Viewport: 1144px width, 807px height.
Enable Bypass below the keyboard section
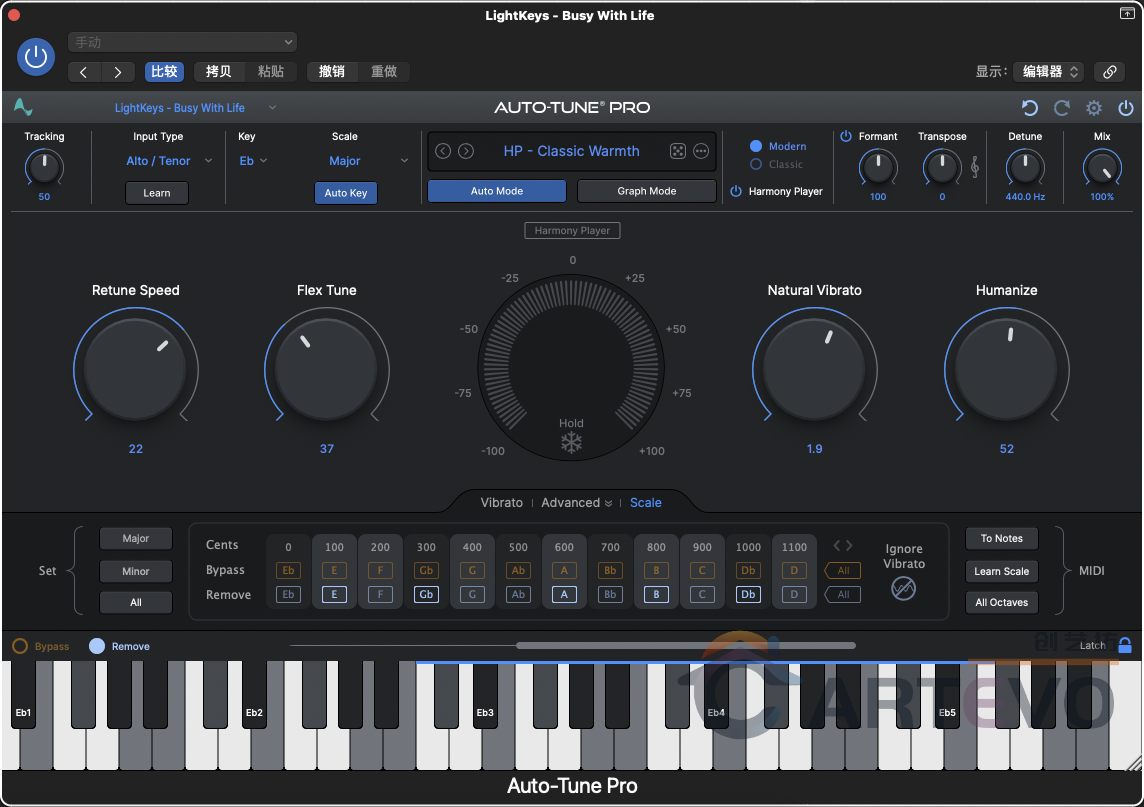[x=18, y=646]
